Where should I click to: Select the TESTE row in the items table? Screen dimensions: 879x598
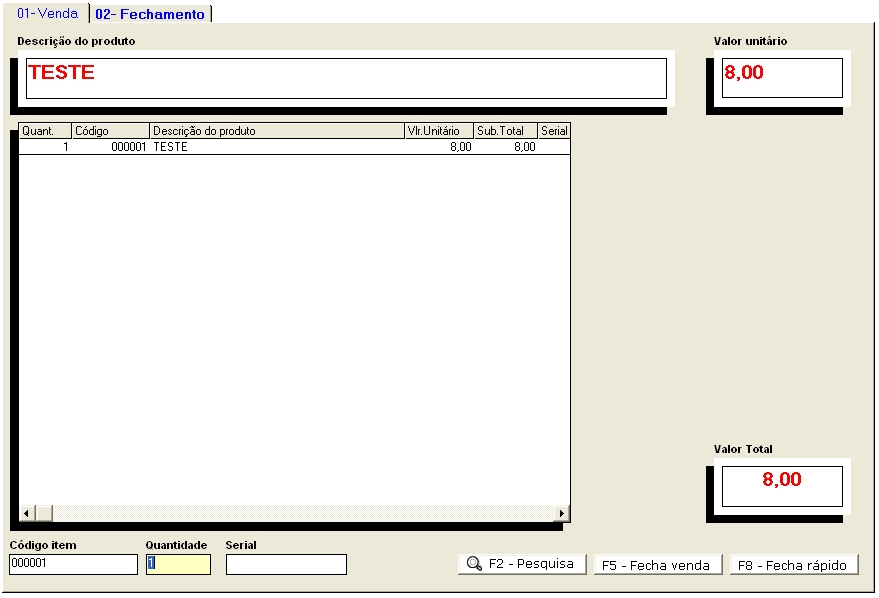277,147
